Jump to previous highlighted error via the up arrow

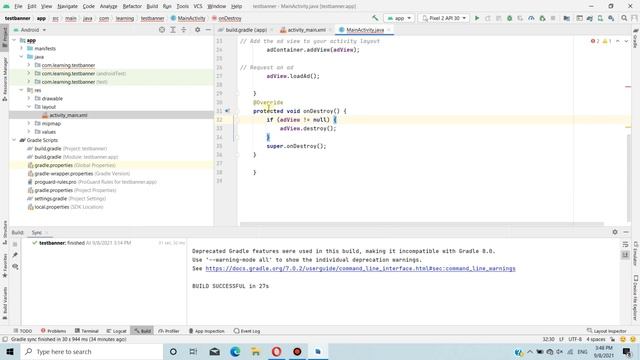click(618, 41)
